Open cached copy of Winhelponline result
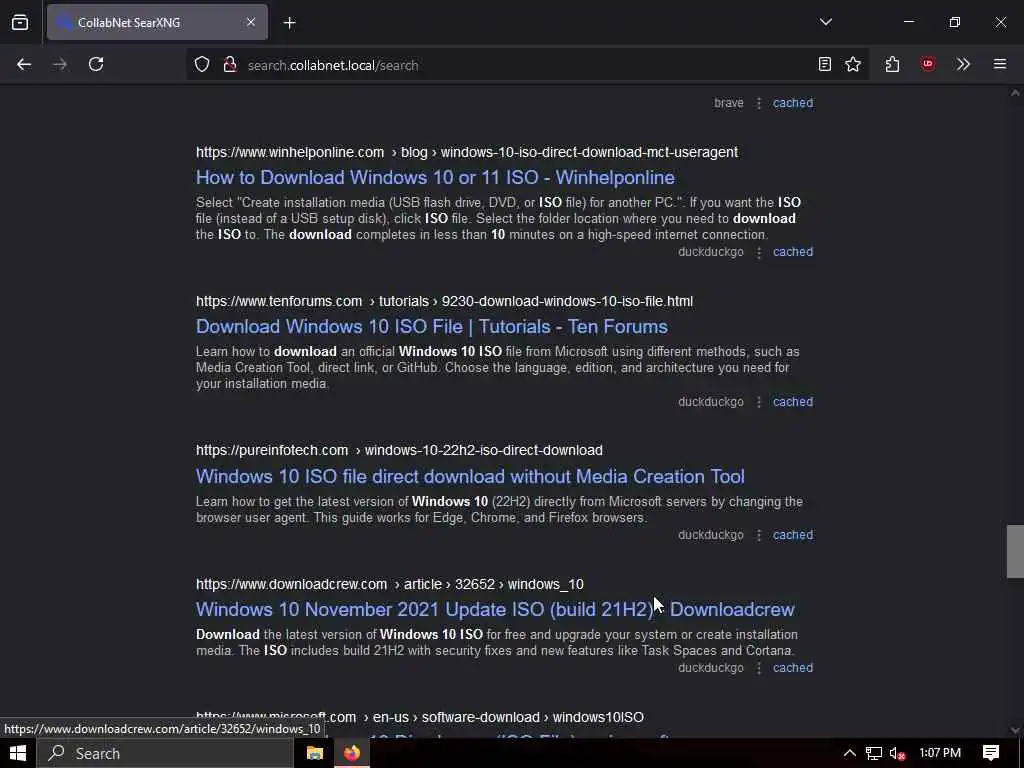1024x768 pixels. 793,252
